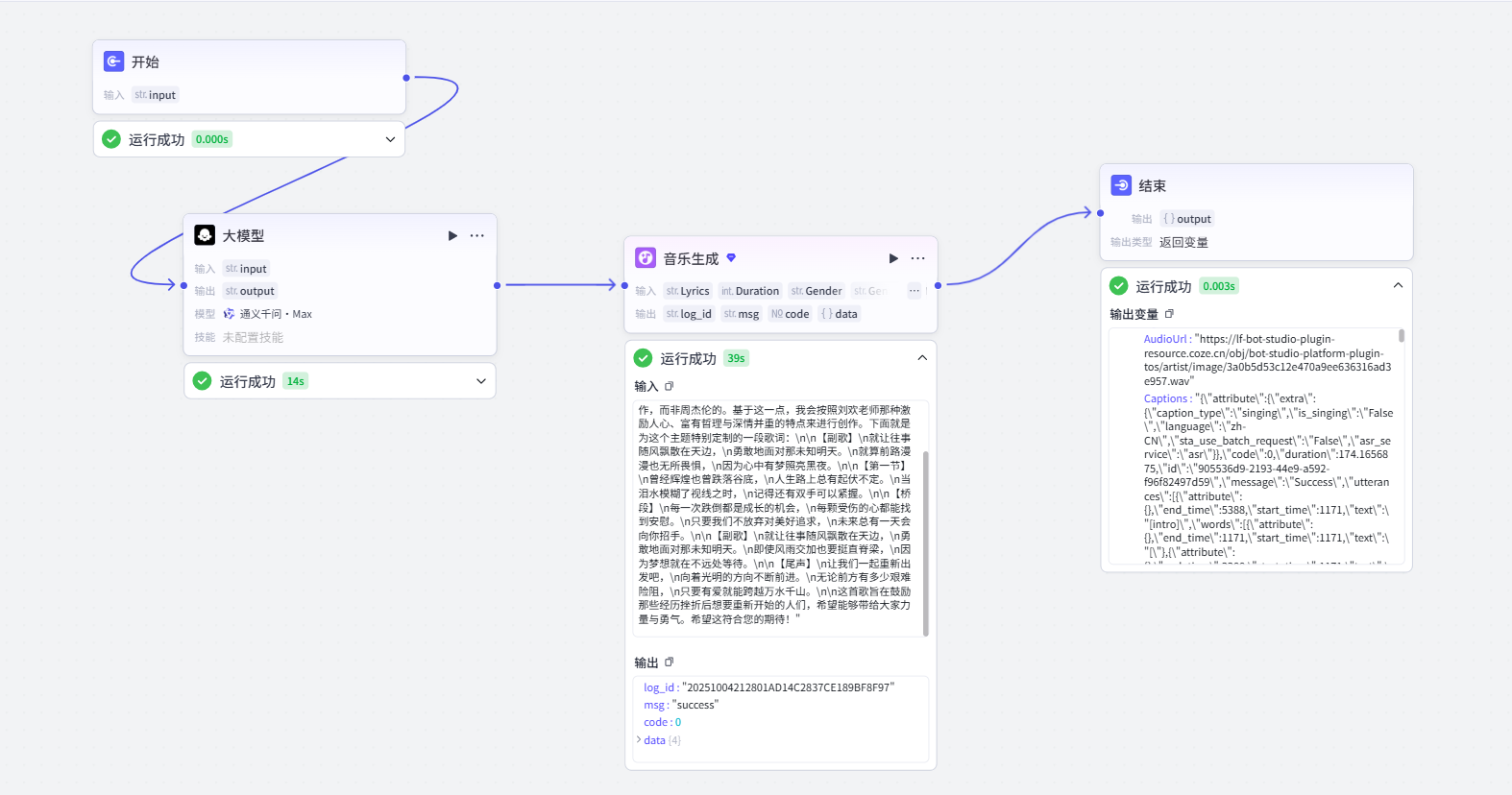This screenshot has height=795, width=1512.
Task: Click the 开始 node title
Action: click(x=145, y=61)
